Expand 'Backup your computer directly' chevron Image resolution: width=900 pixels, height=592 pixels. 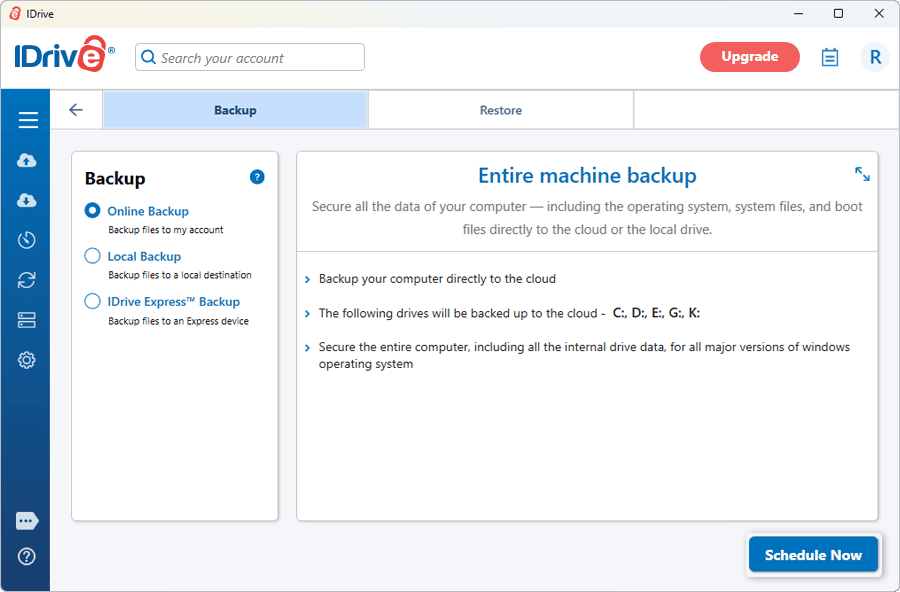point(307,280)
